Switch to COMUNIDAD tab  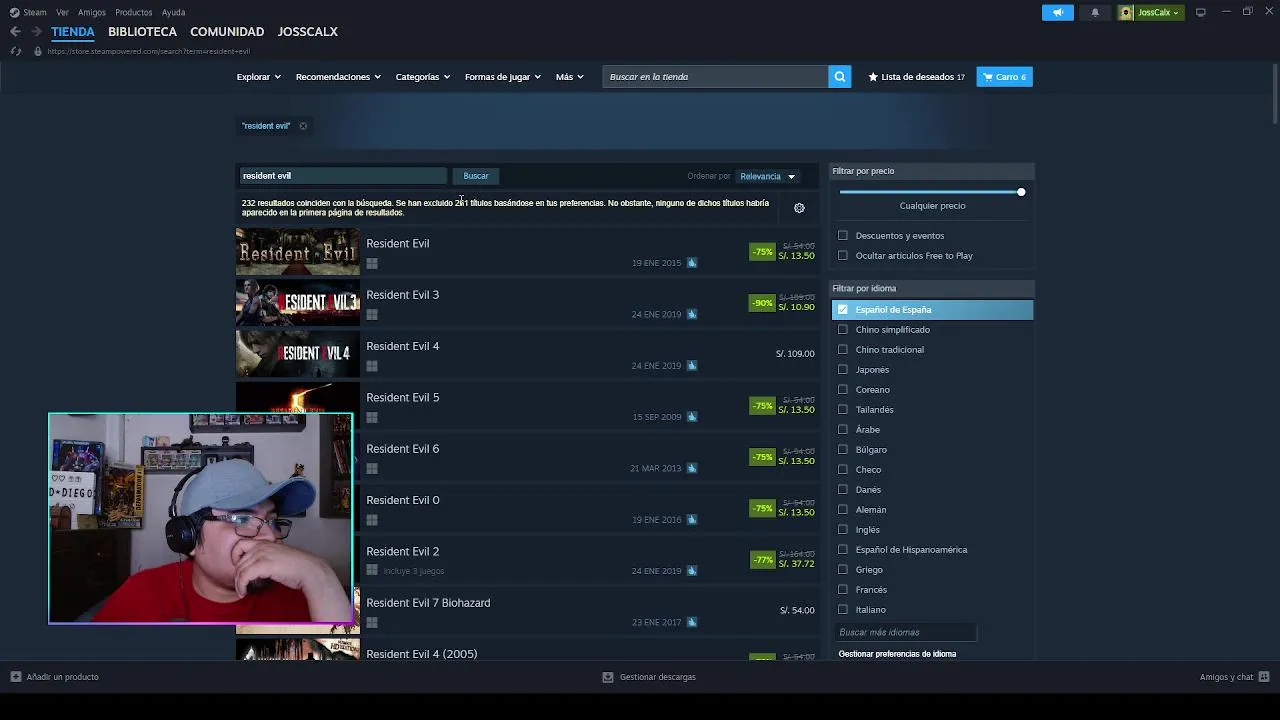pyautogui.click(x=227, y=32)
